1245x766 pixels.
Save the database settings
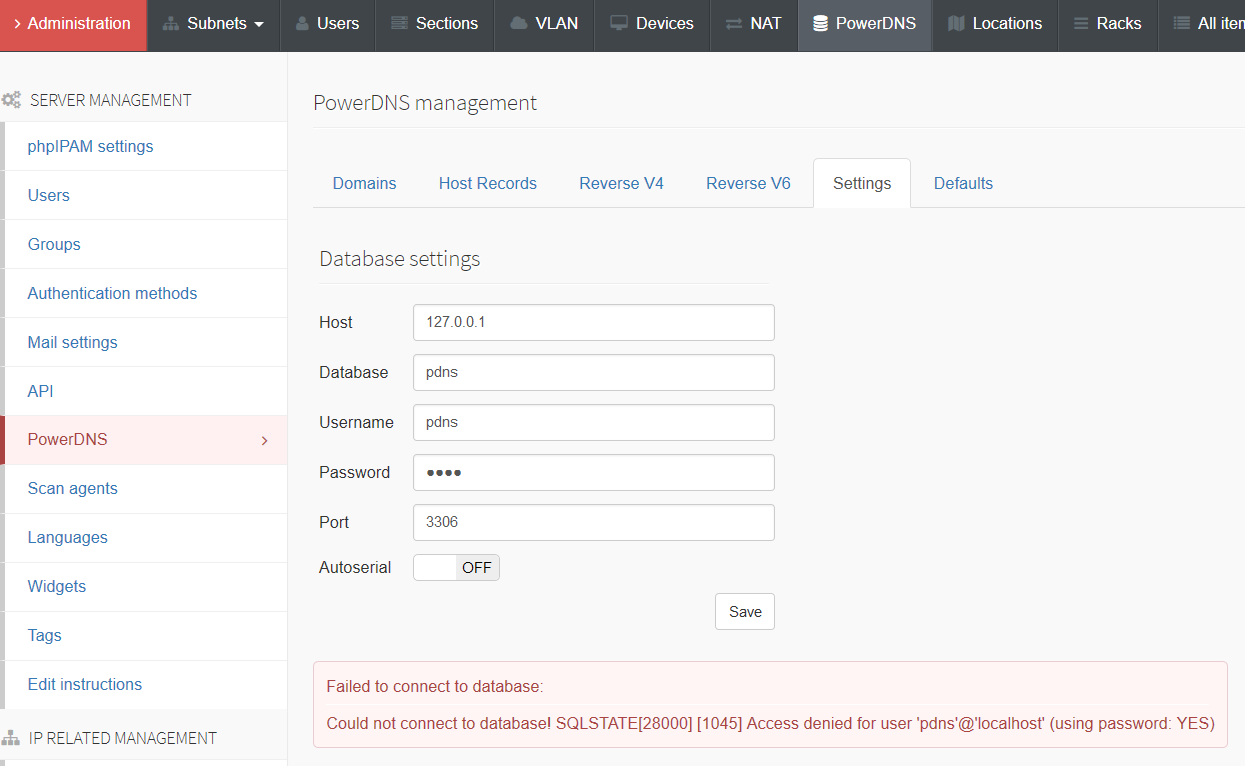744,612
